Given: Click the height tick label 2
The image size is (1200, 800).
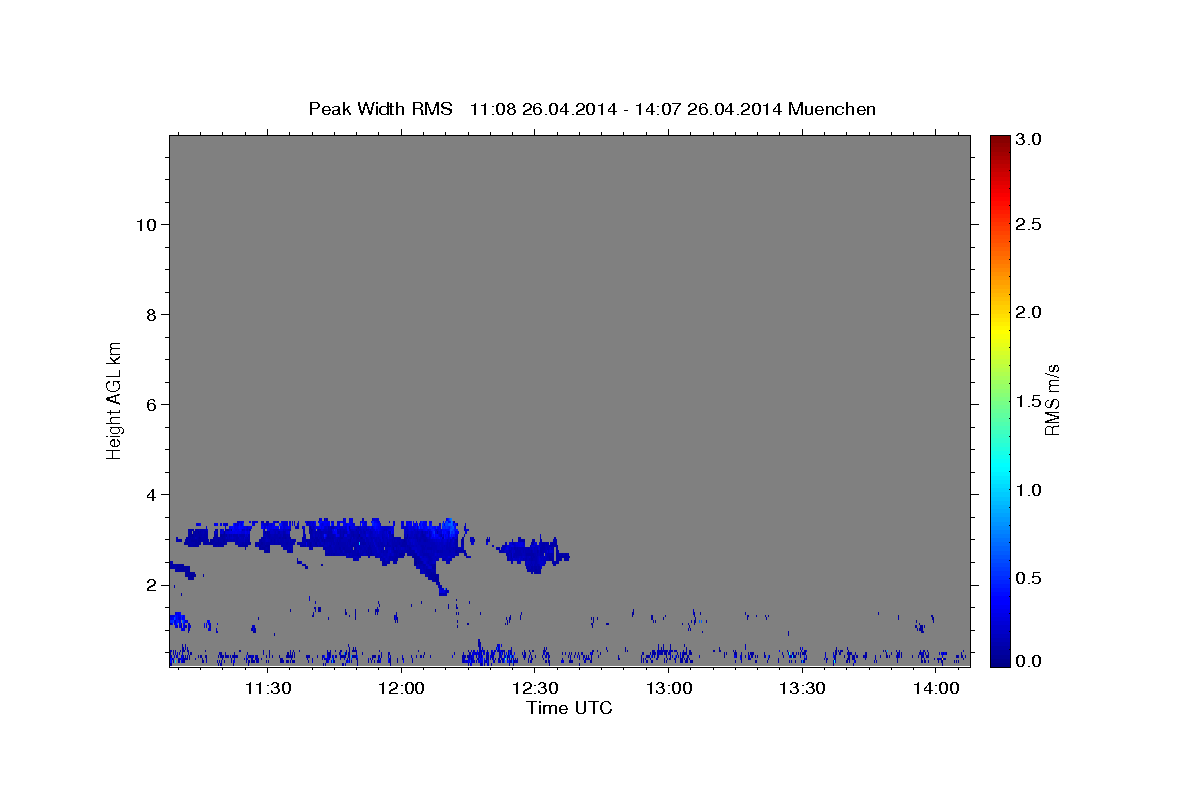Looking at the screenshot, I should coord(150,584).
